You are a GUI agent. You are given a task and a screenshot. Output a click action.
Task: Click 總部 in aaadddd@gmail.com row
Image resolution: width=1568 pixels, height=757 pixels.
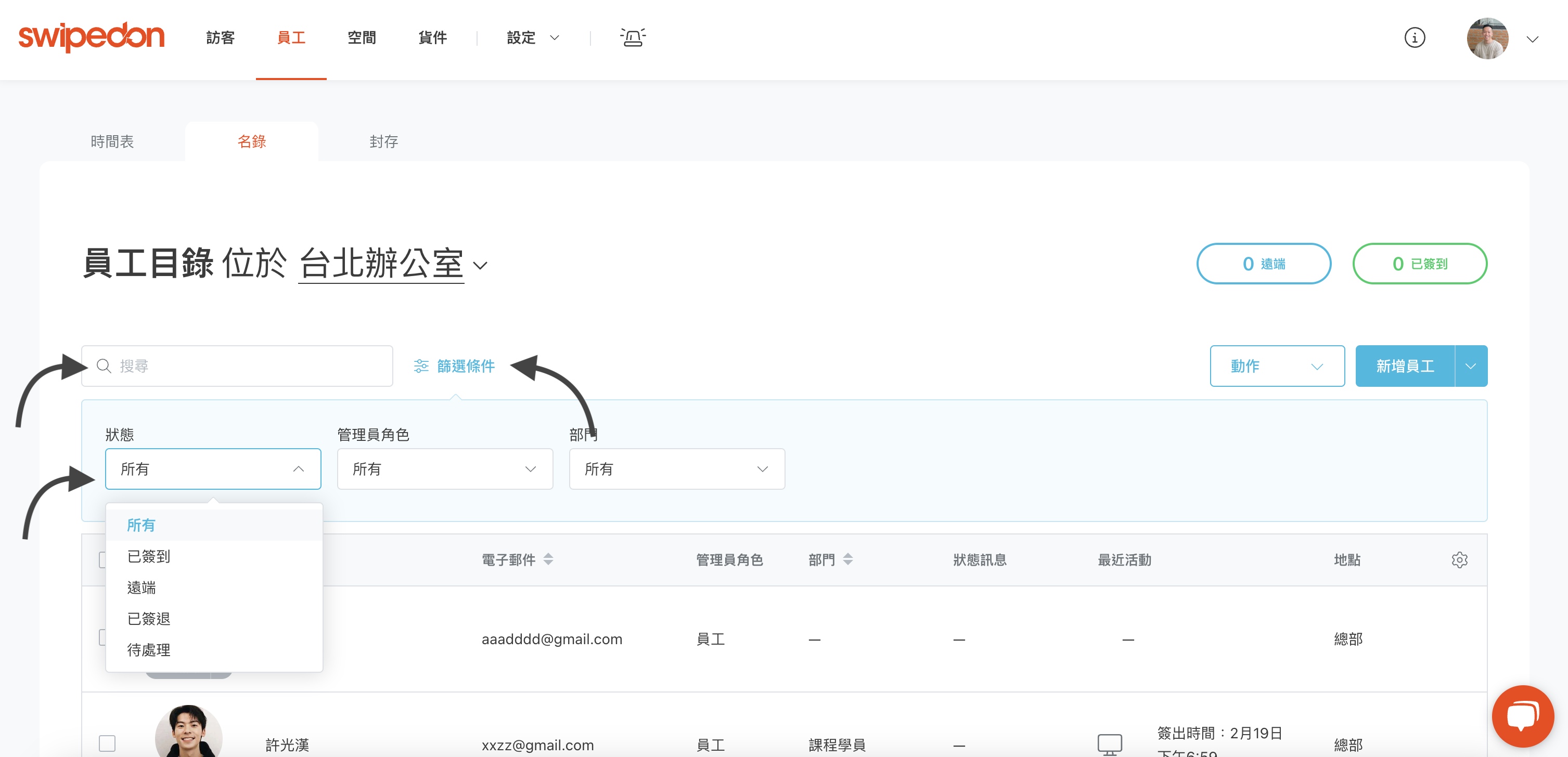pos(1348,639)
